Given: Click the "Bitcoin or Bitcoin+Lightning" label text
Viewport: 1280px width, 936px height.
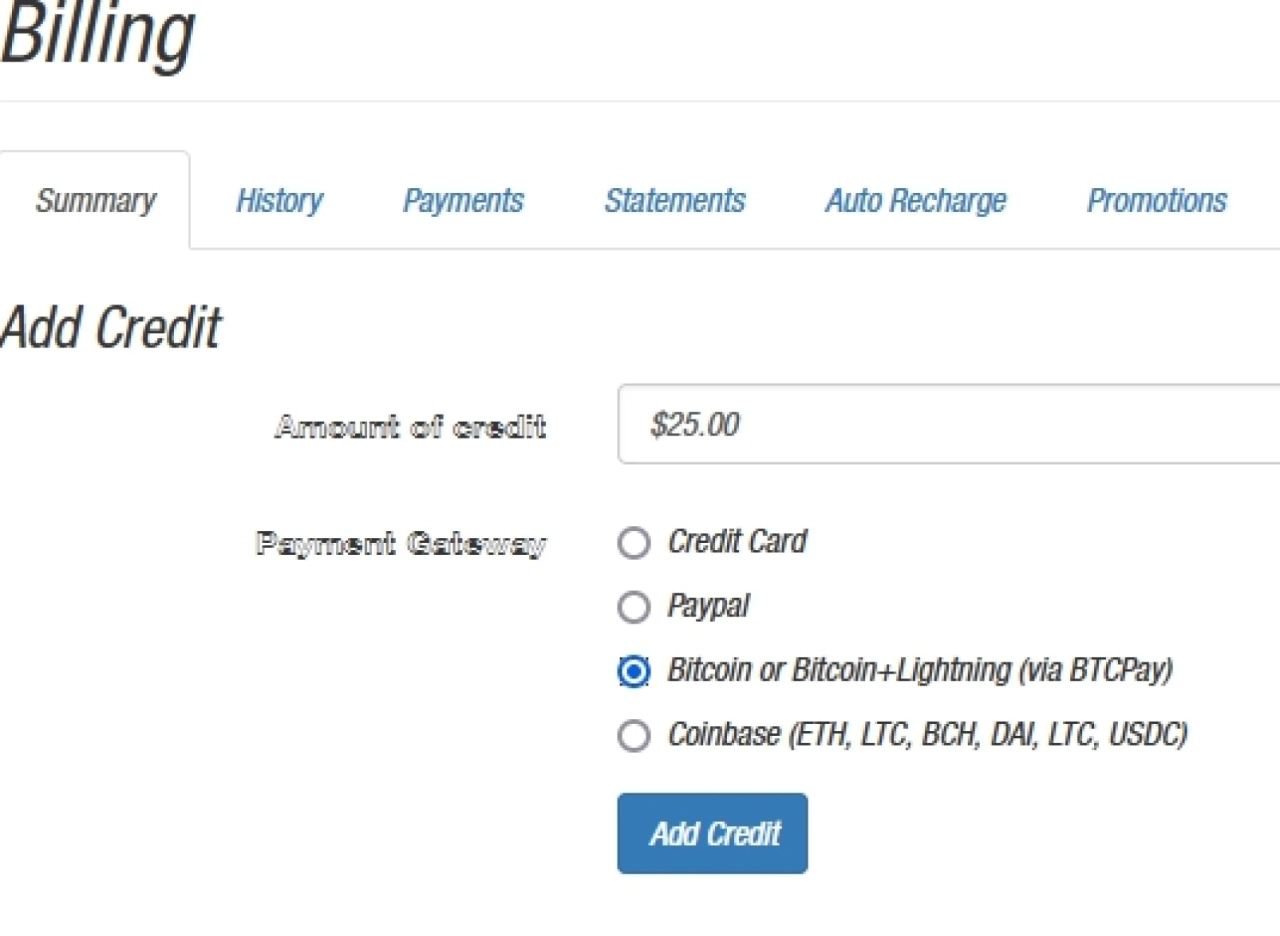Looking at the screenshot, I should tap(920, 670).
